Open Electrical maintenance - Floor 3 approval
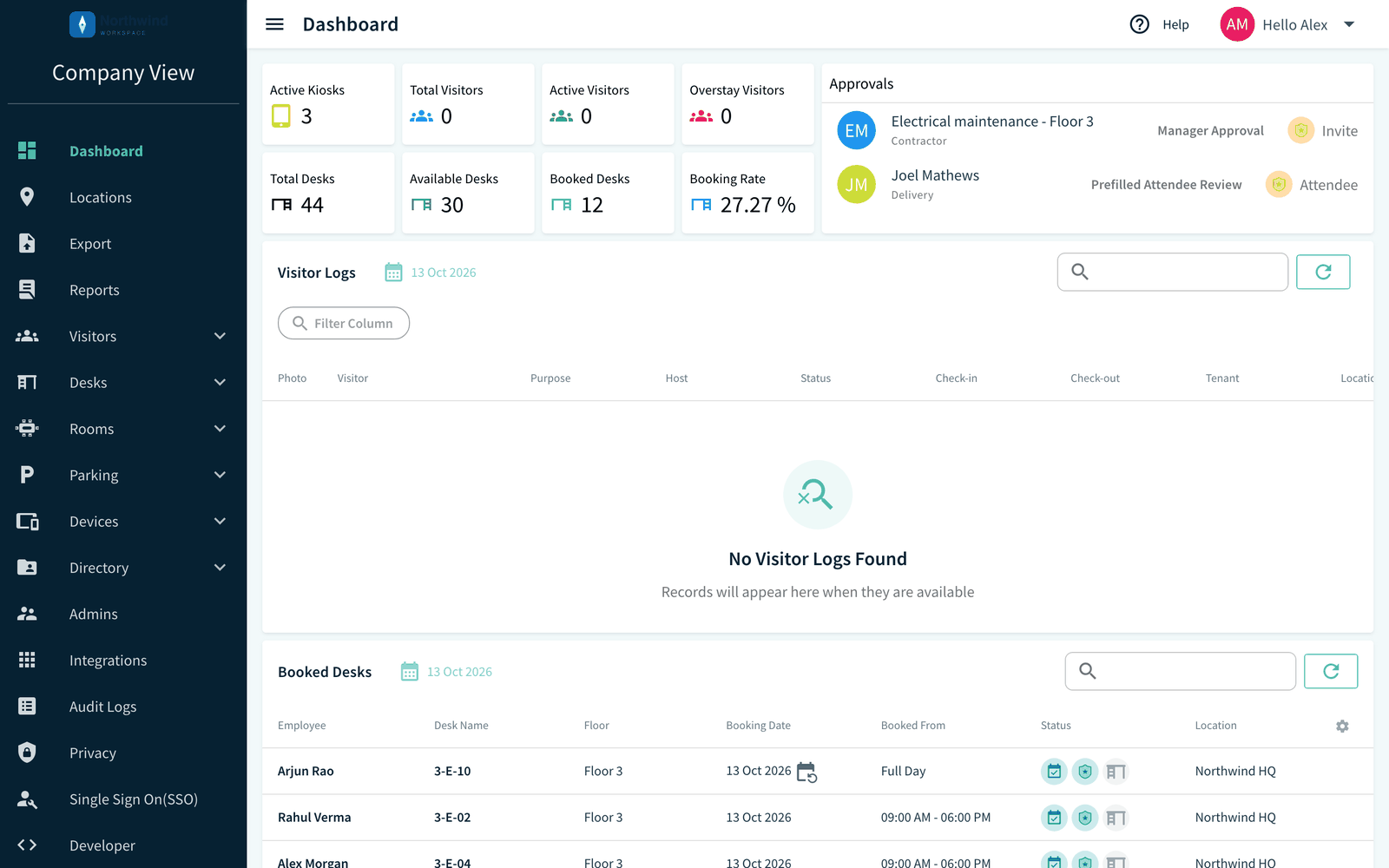This screenshot has height=868, width=1389. point(992,122)
